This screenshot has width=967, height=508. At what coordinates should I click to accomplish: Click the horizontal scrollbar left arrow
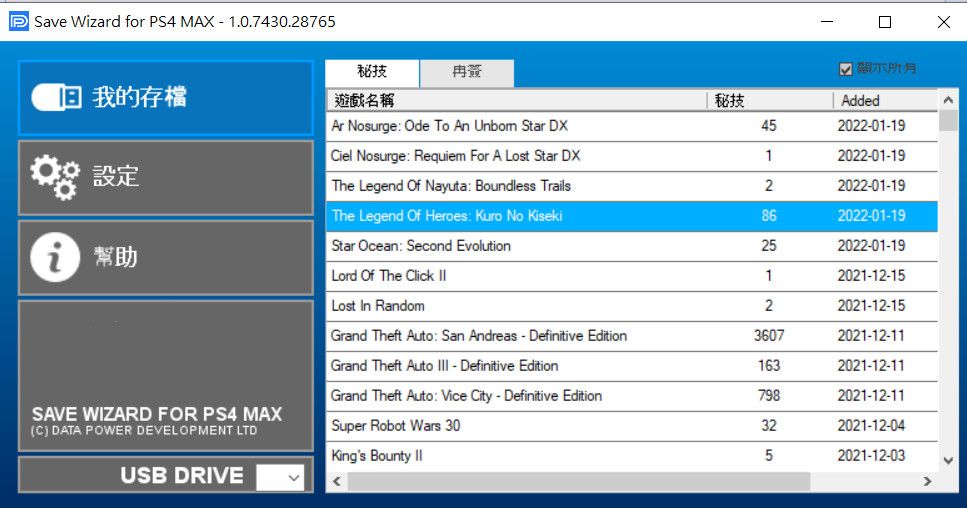pos(337,481)
